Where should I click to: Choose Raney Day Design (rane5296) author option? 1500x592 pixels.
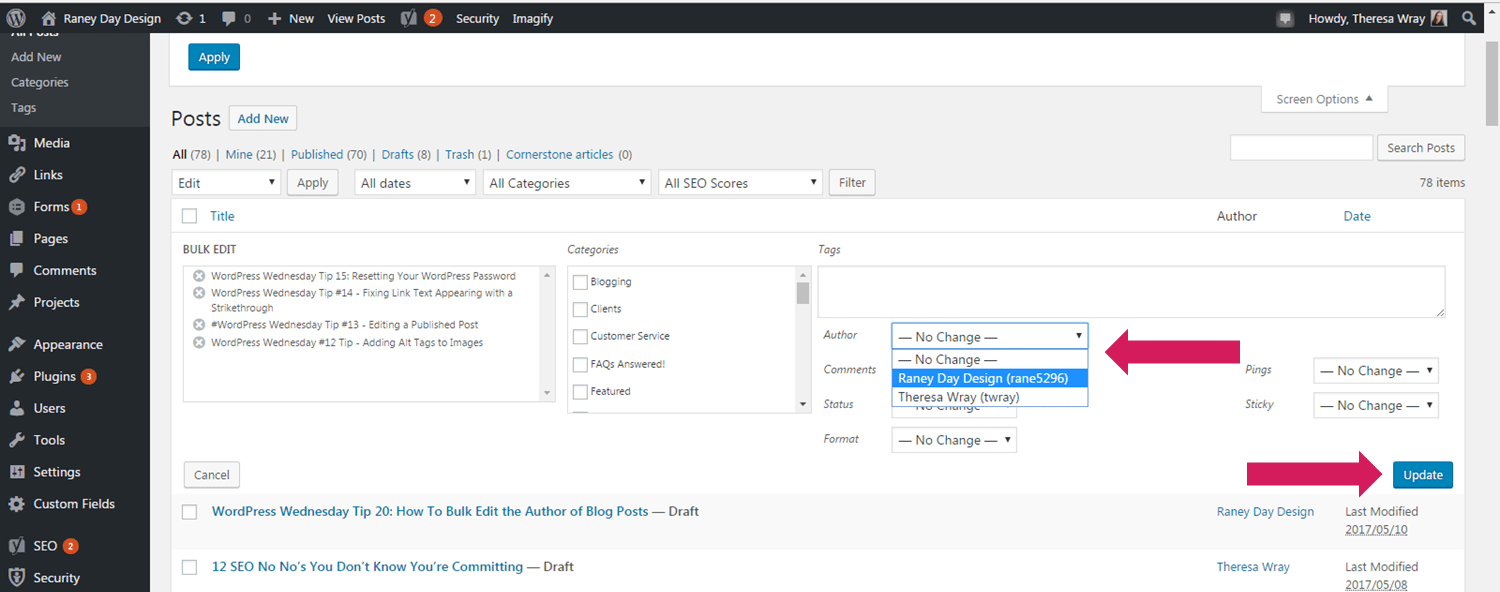point(990,378)
